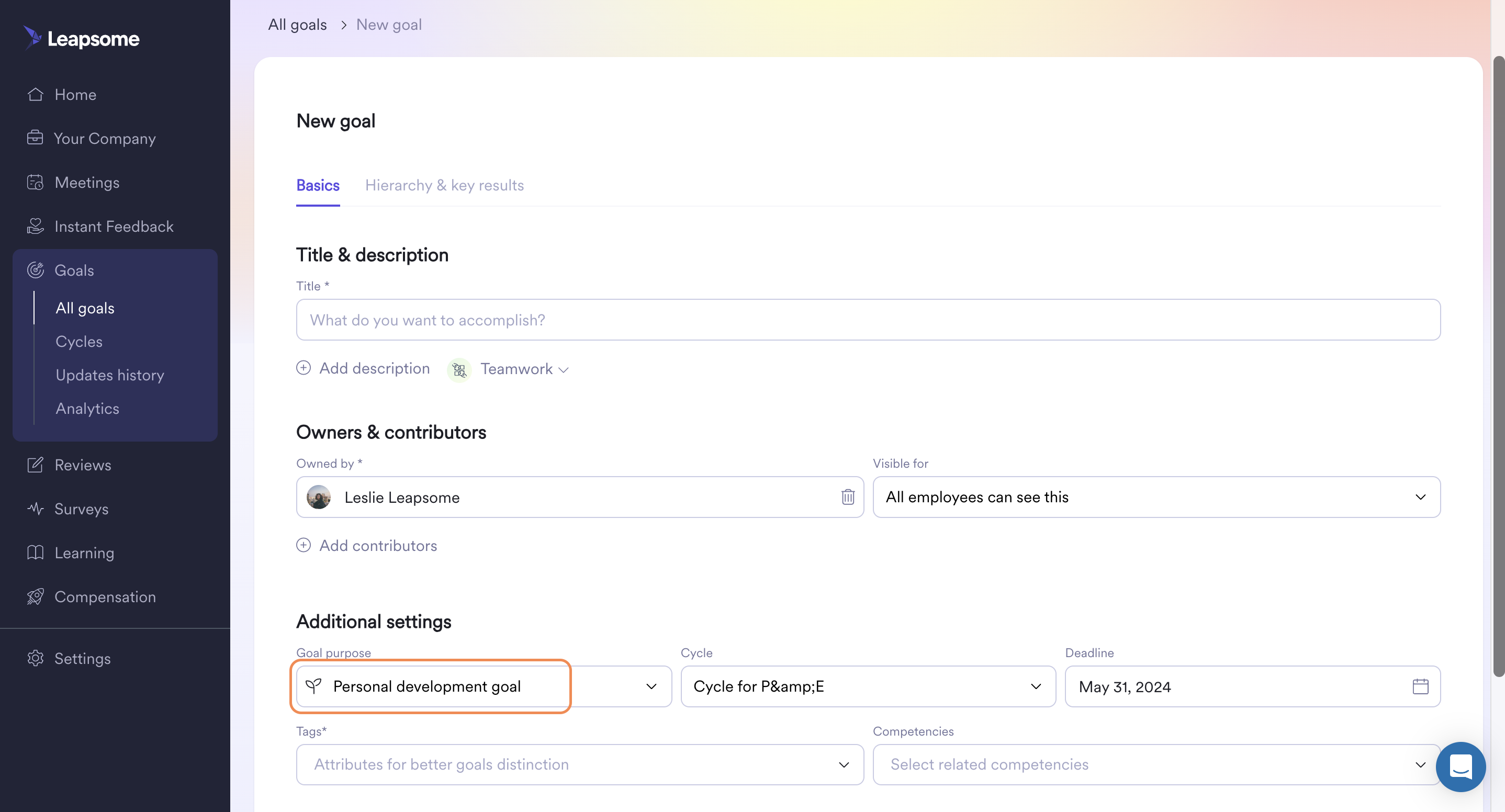1505x812 pixels.
Task: Click the plus icon beside Add contributors
Action: 303,545
